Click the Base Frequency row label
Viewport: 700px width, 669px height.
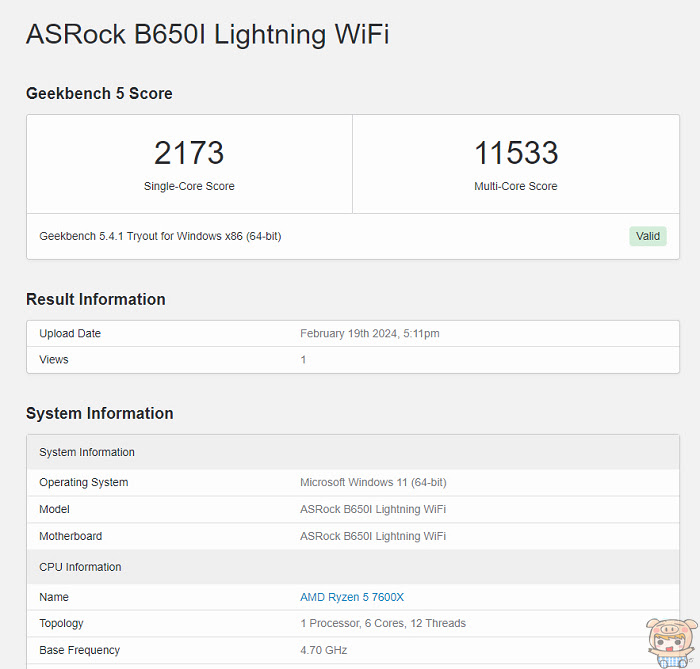pyautogui.click(x=79, y=650)
